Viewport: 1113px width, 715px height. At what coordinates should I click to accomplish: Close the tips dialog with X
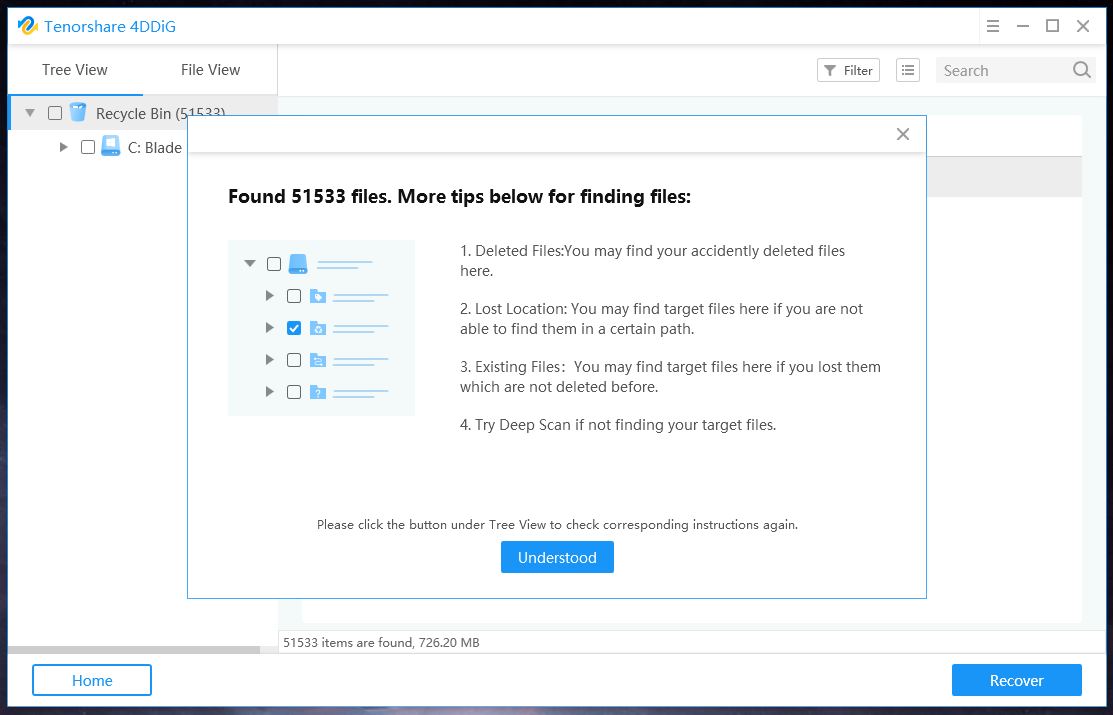tap(903, 134)
